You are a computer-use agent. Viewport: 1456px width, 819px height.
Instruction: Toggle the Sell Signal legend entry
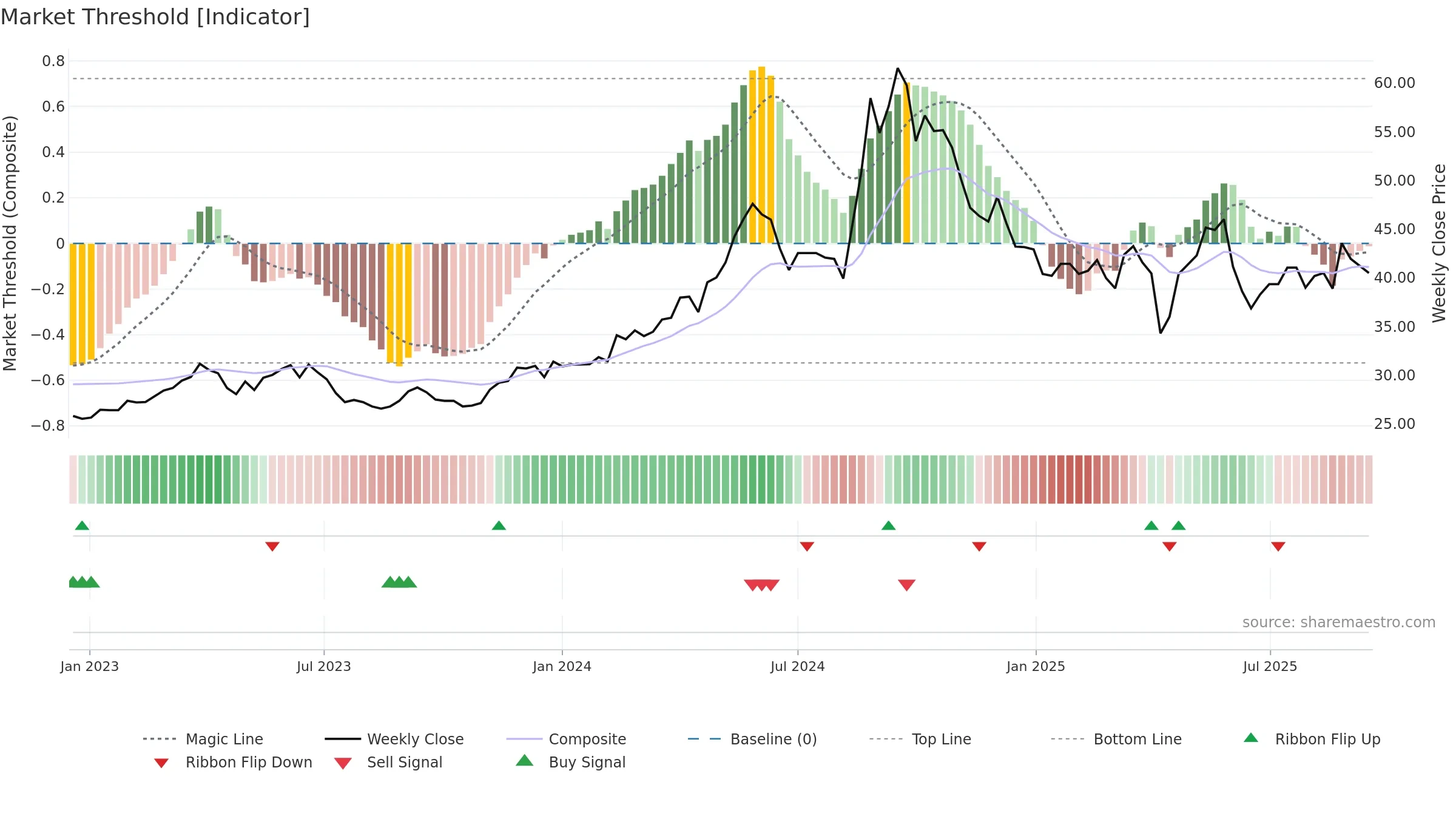(x=388, y=762)
